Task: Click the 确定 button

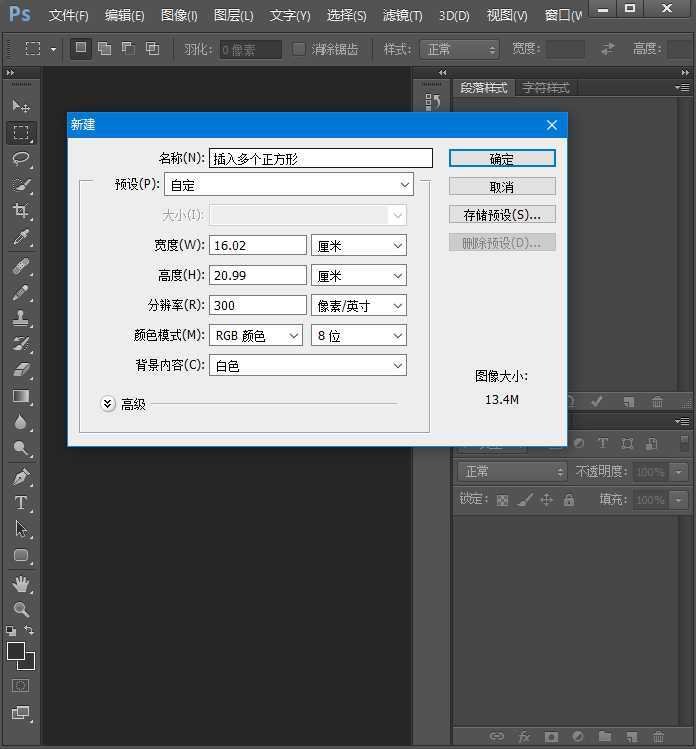Action: 502,159
